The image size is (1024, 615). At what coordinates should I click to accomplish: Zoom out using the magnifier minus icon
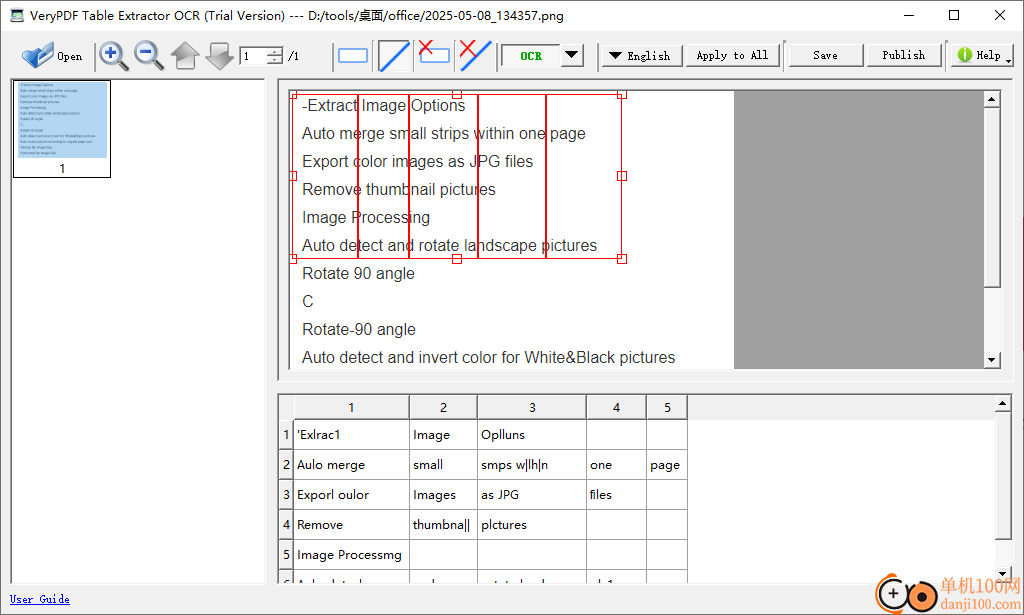tap(148, 55)
